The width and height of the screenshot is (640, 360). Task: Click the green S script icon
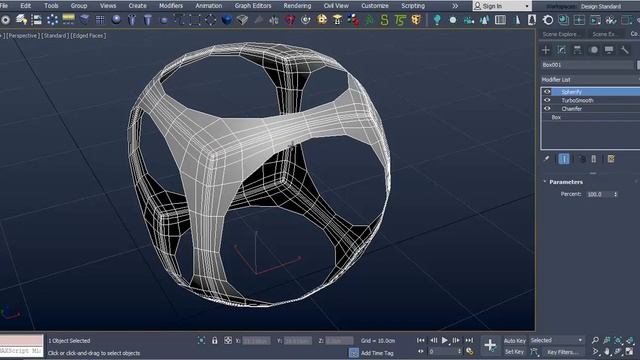[384, 20]
